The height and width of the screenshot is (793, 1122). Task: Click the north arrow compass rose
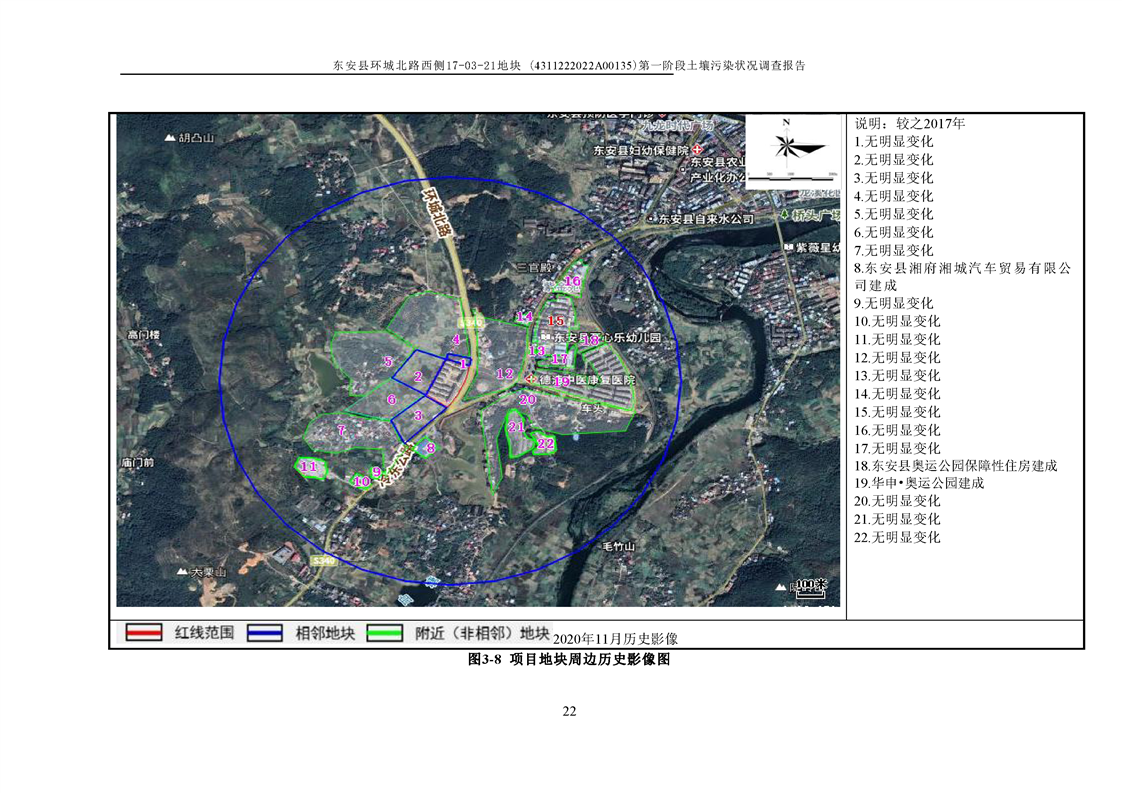(787, 148)
